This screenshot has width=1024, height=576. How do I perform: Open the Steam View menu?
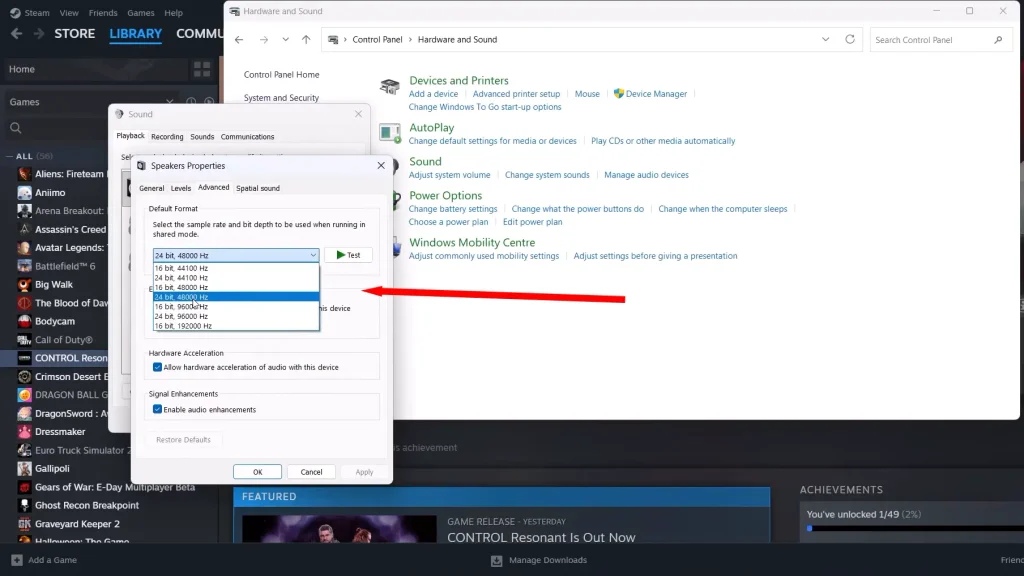(69, 12)
